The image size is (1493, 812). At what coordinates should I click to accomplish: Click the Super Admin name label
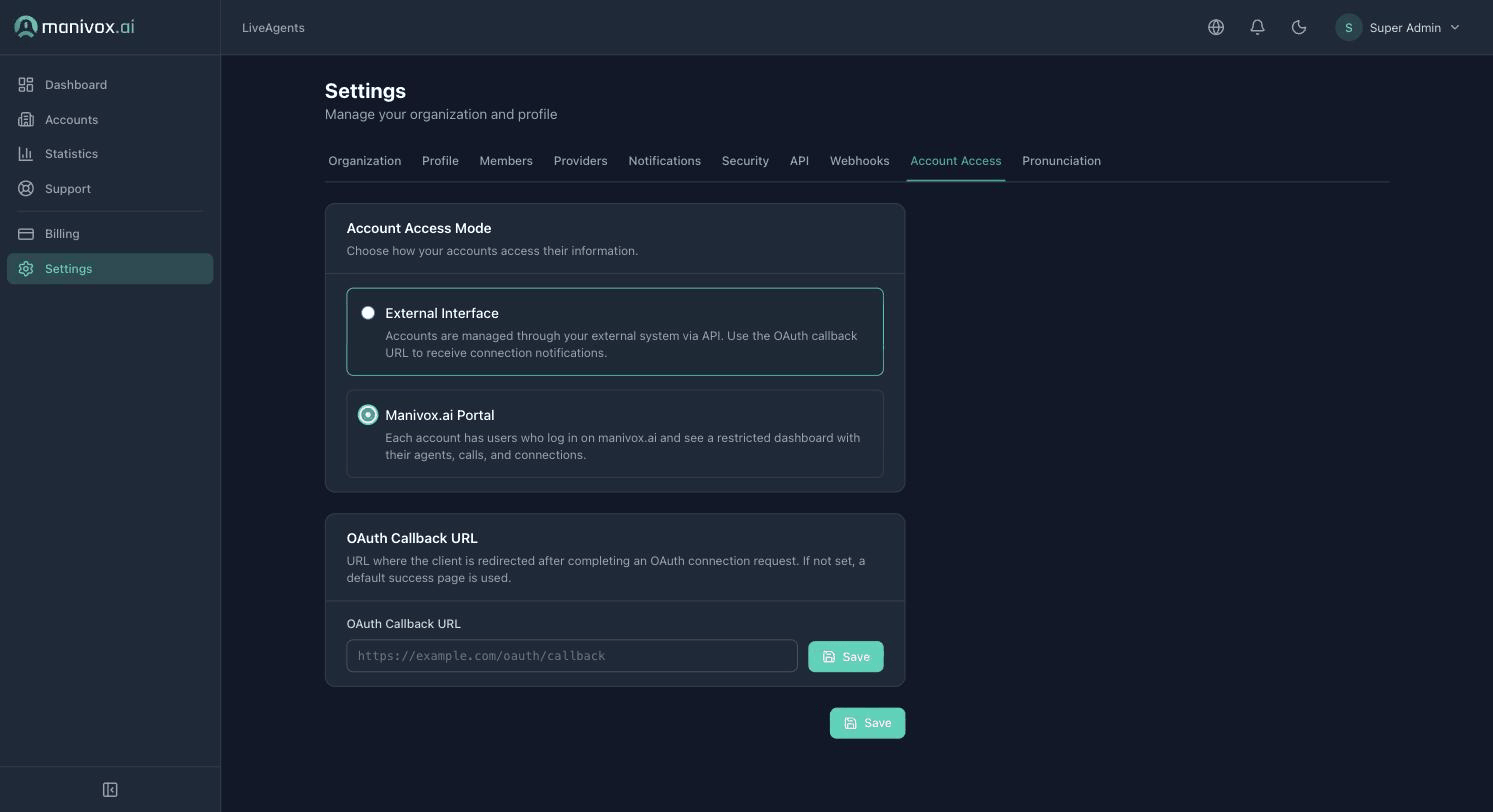point(1405,28)
